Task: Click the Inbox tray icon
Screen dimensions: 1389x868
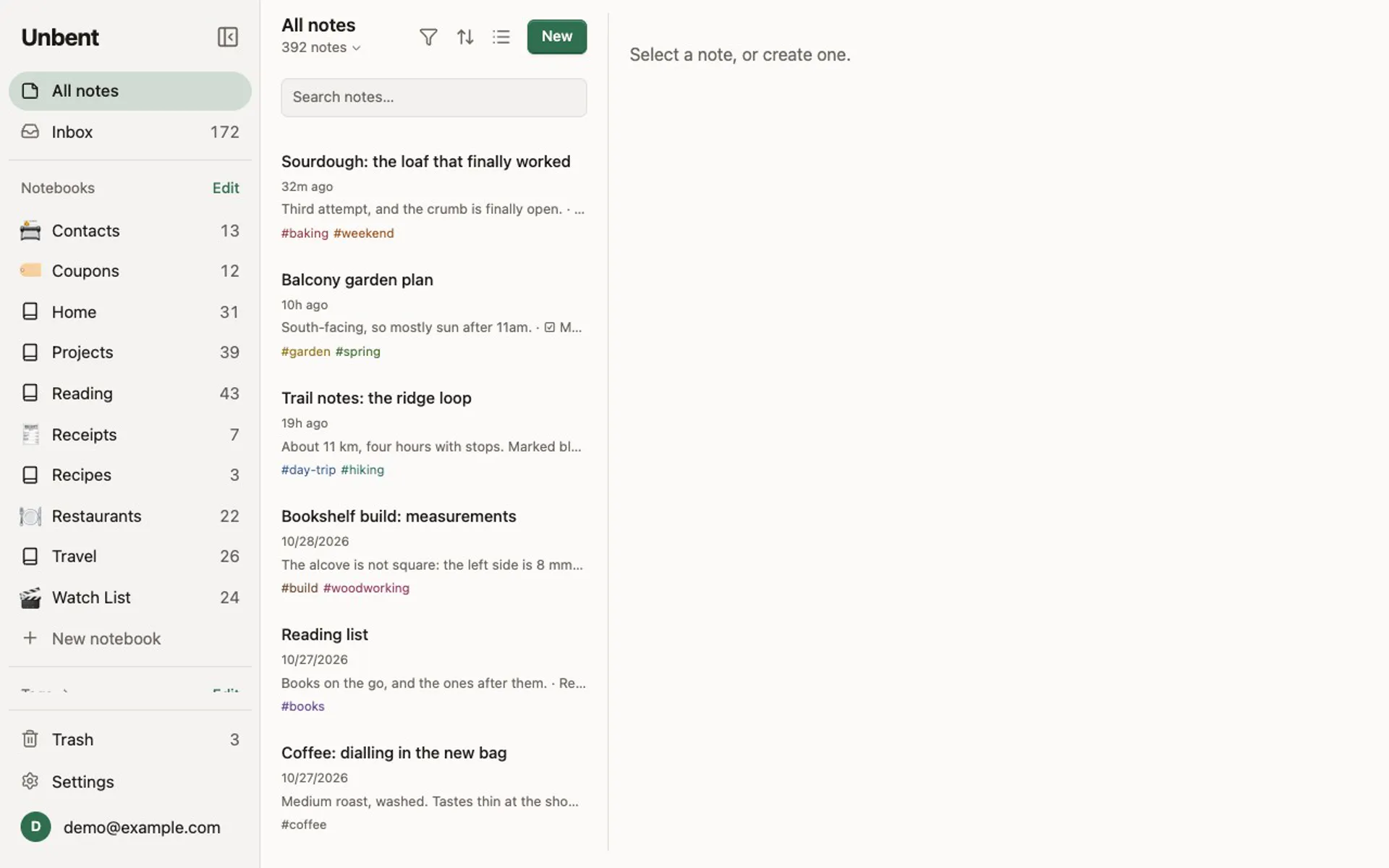Action: (30, 132)
